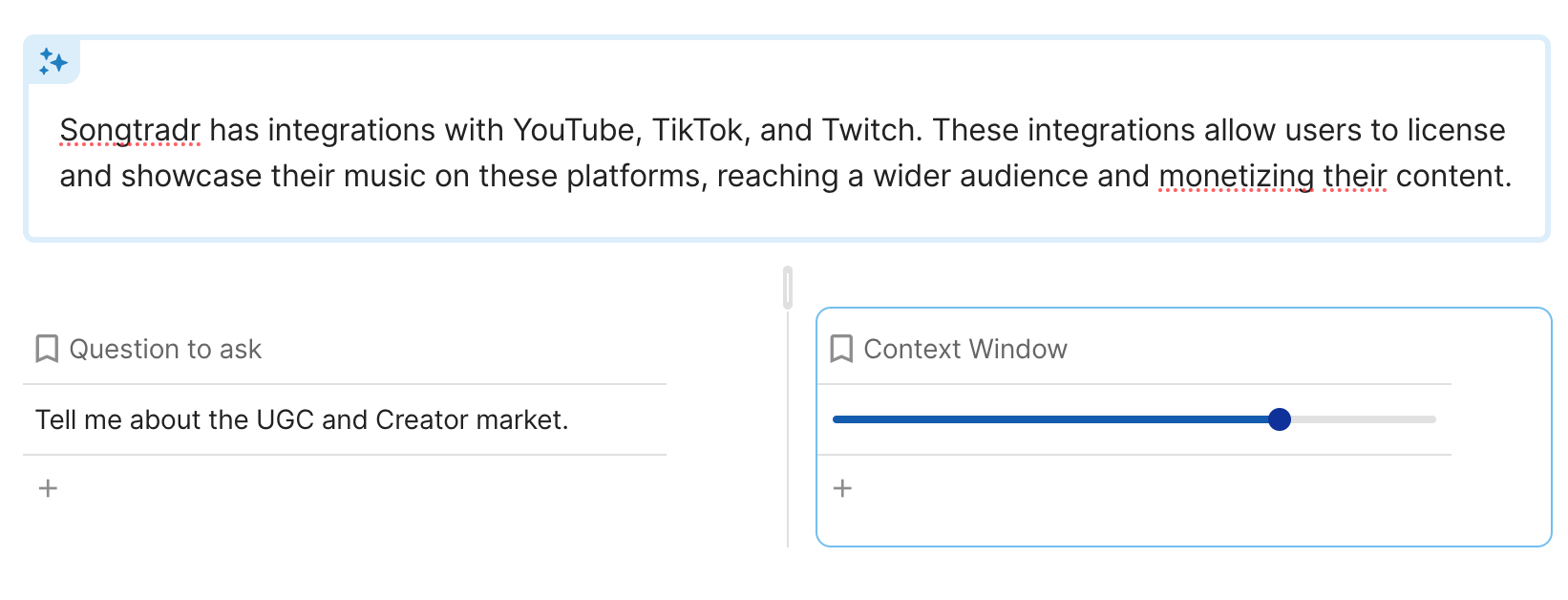The width and height of the screenshot is (1568, 600).
Task: Click the bookmark icon beside Context Window
Action: tap(841, 349)
